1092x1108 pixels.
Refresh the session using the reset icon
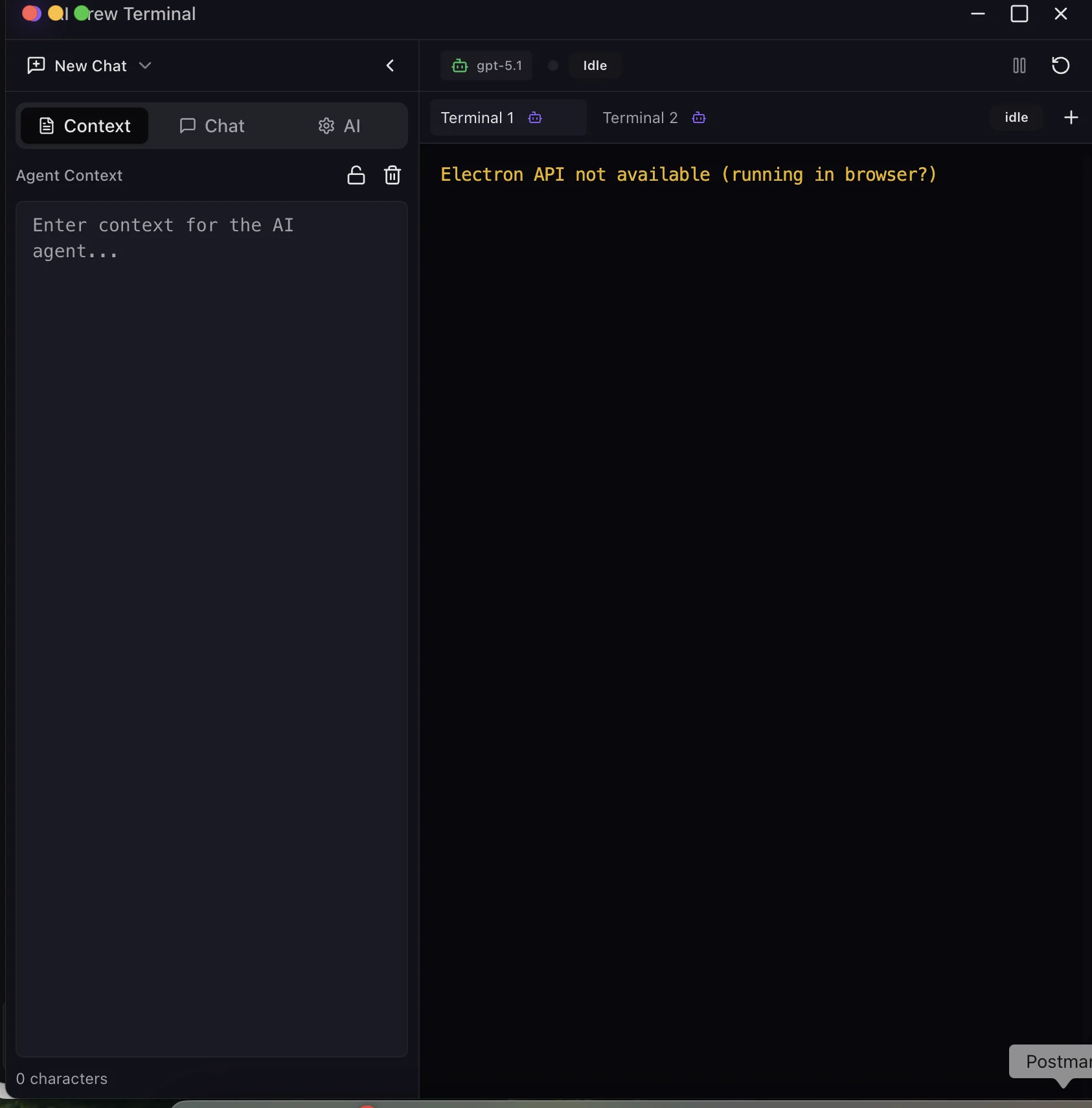(x=1061, y=65)
